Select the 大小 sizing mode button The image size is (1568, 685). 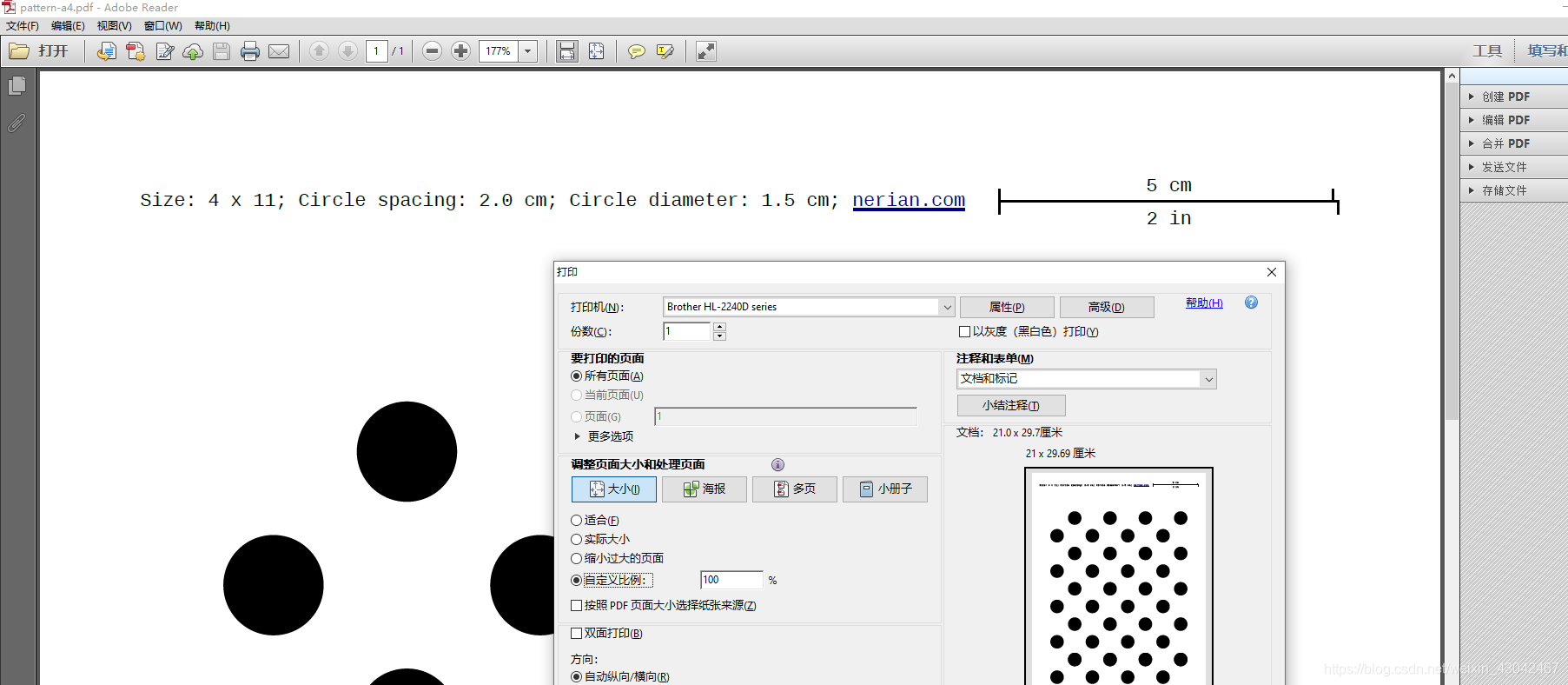coord(614,489)
